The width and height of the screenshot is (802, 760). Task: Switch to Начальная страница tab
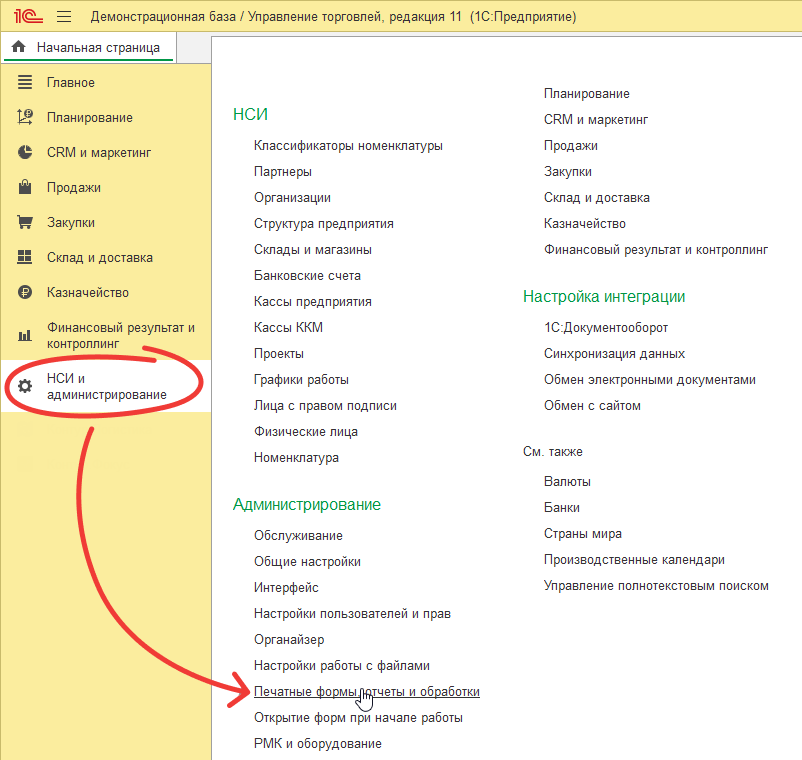[x=89, y=48]
